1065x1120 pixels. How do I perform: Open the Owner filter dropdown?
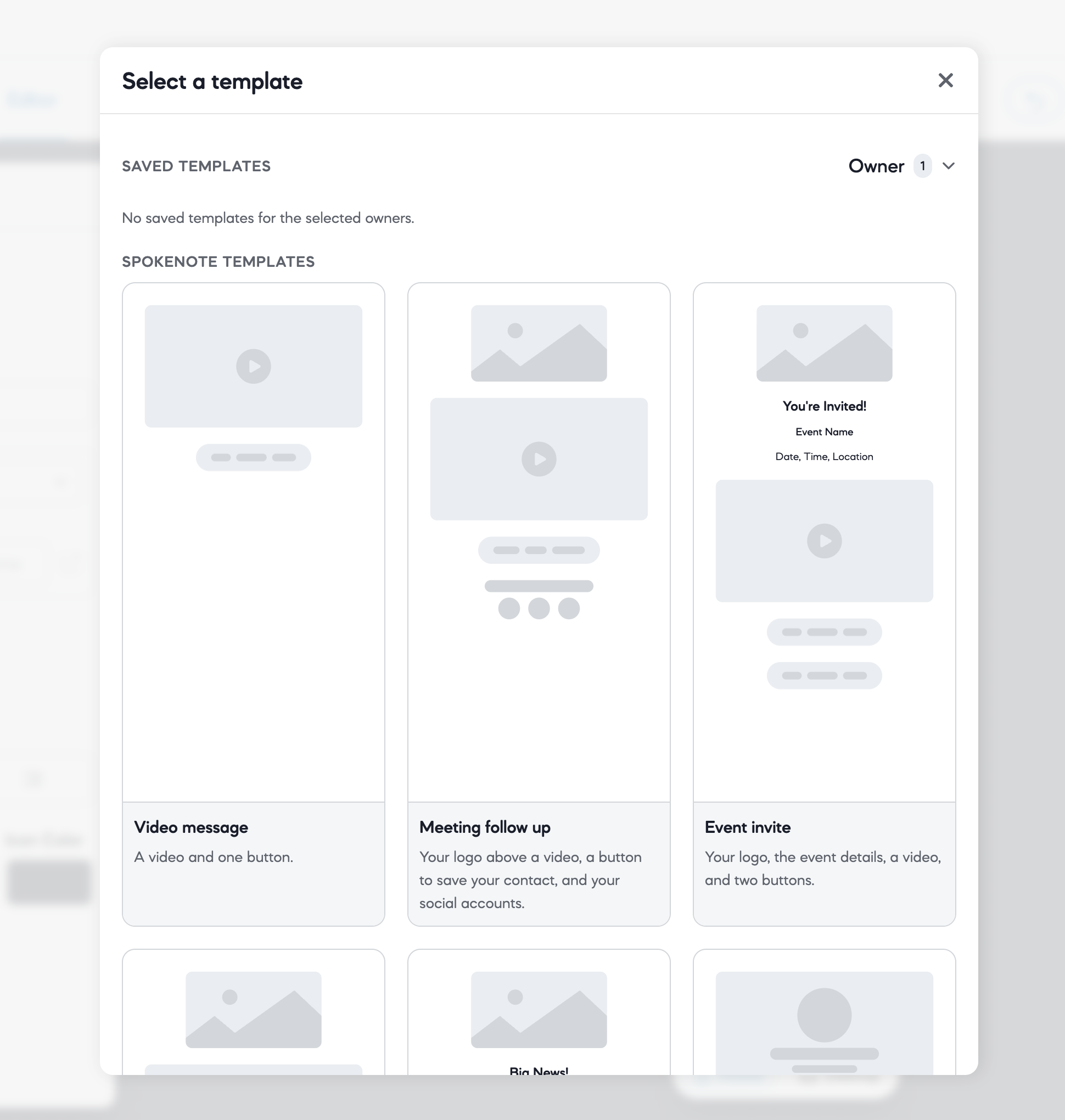pos(901,166)
